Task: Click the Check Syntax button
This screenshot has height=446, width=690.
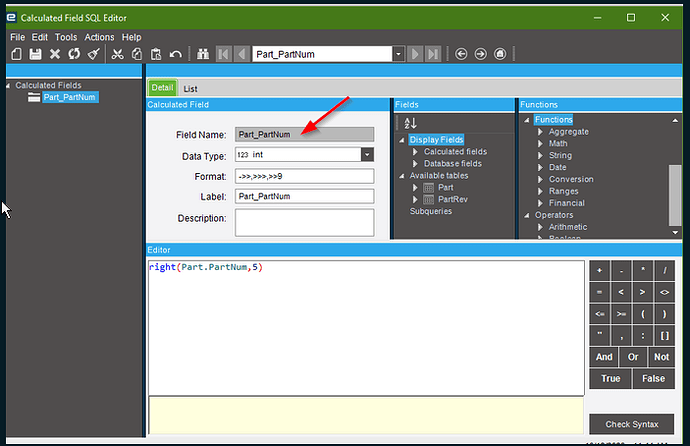Action: [x=631, y=424]
